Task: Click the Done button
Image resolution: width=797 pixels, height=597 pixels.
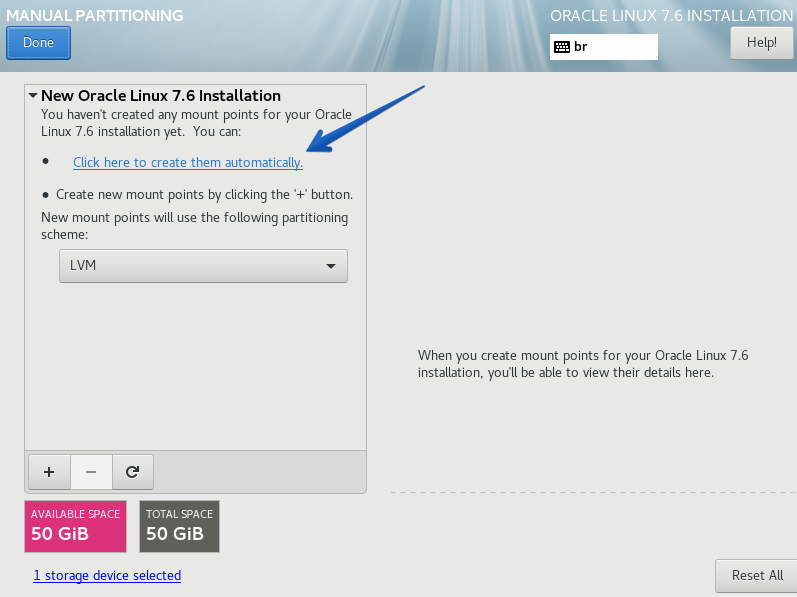Action: tap(38, 43)
